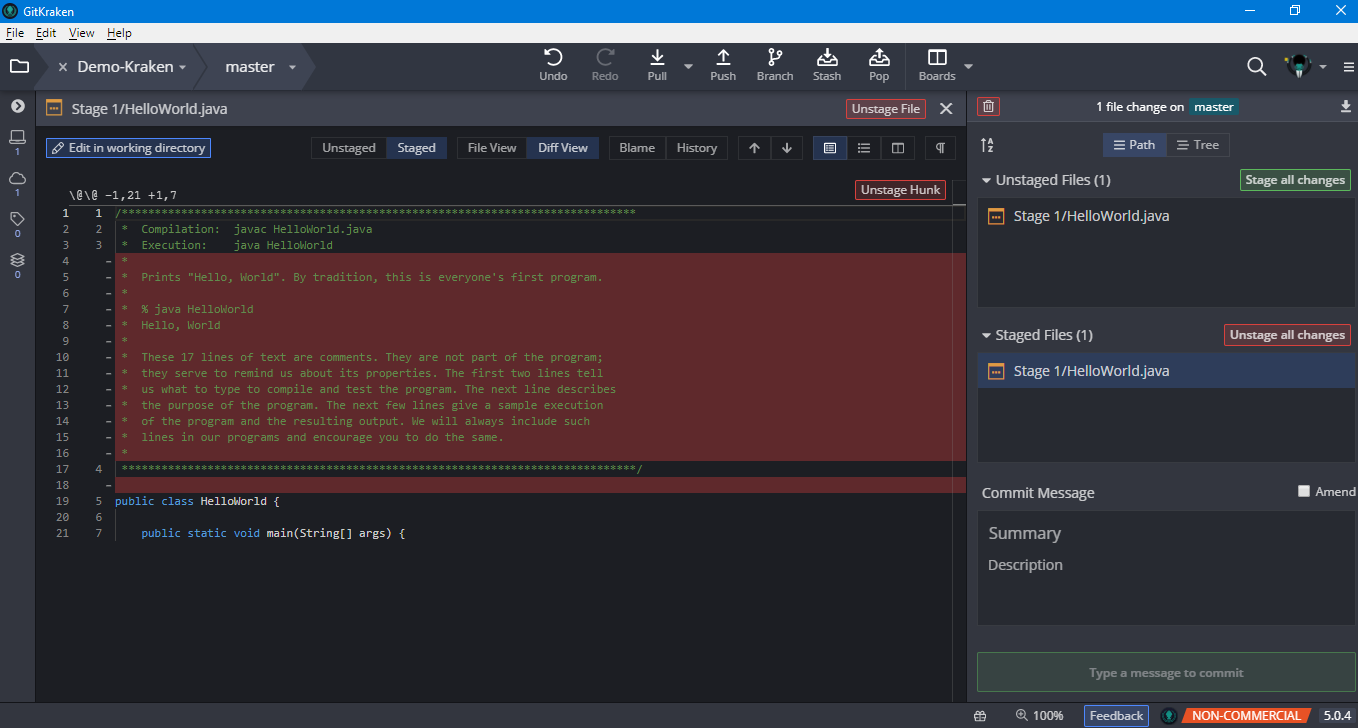Click the GitKraken logo in status bar

pyautogui.click(x=1167, y=716)
